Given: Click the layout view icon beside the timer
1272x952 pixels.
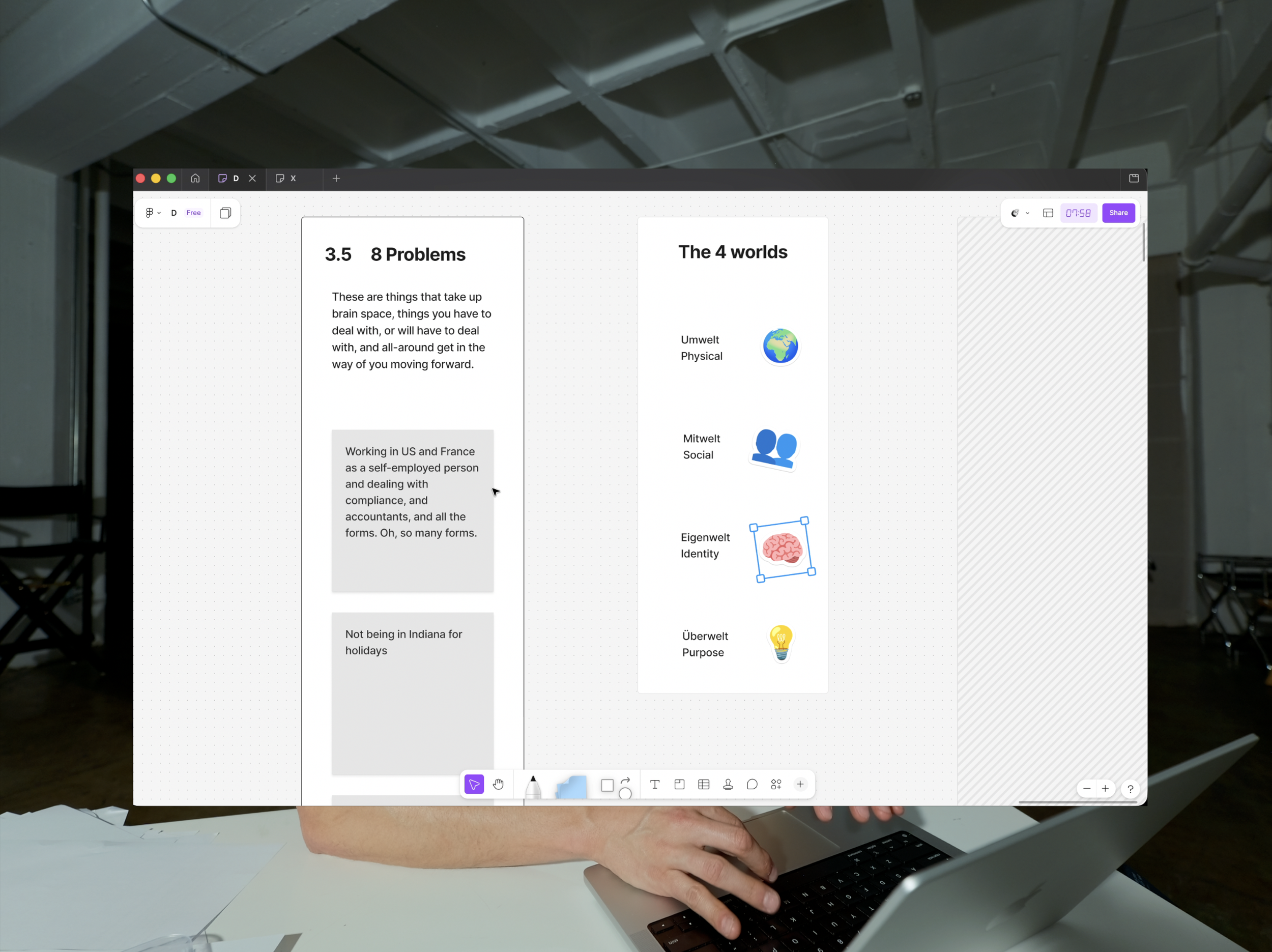Looking at the screenshot, I should coord(1048,213).
